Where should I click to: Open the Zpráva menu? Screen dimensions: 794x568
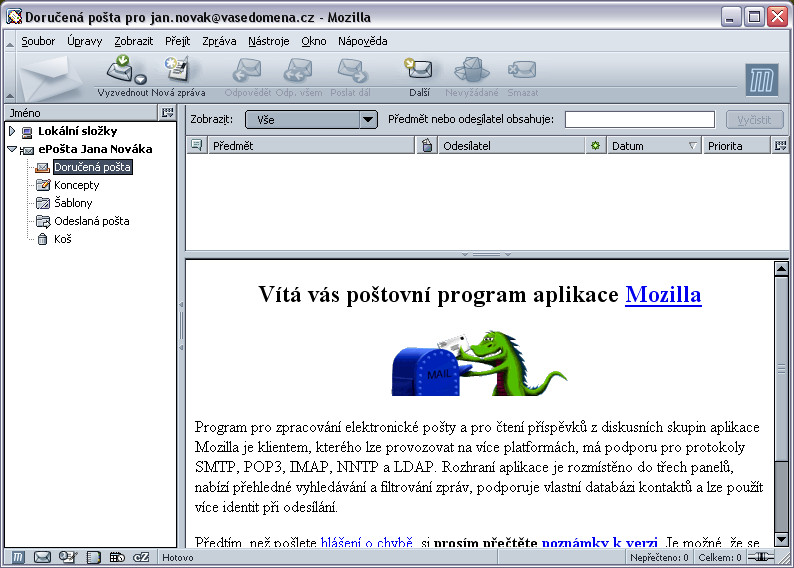click(219, 41)
